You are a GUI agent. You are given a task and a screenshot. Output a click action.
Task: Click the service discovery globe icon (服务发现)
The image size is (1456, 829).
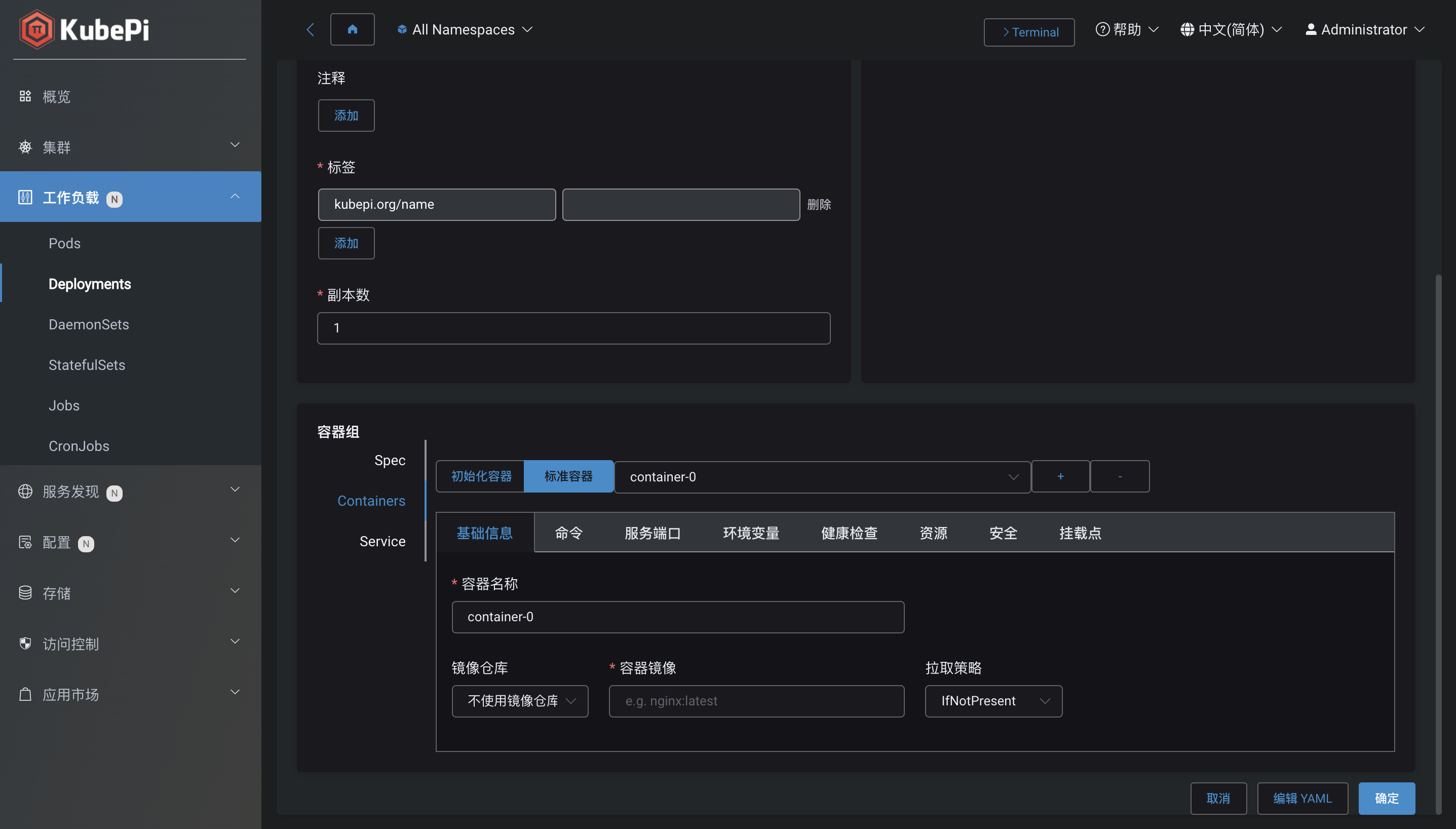pos(25,492)
